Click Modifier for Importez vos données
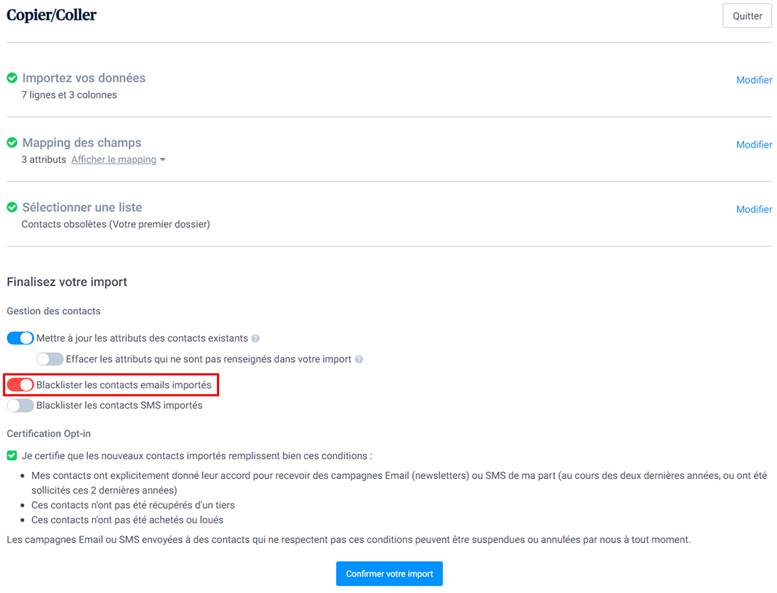 (x=754, y=80)
